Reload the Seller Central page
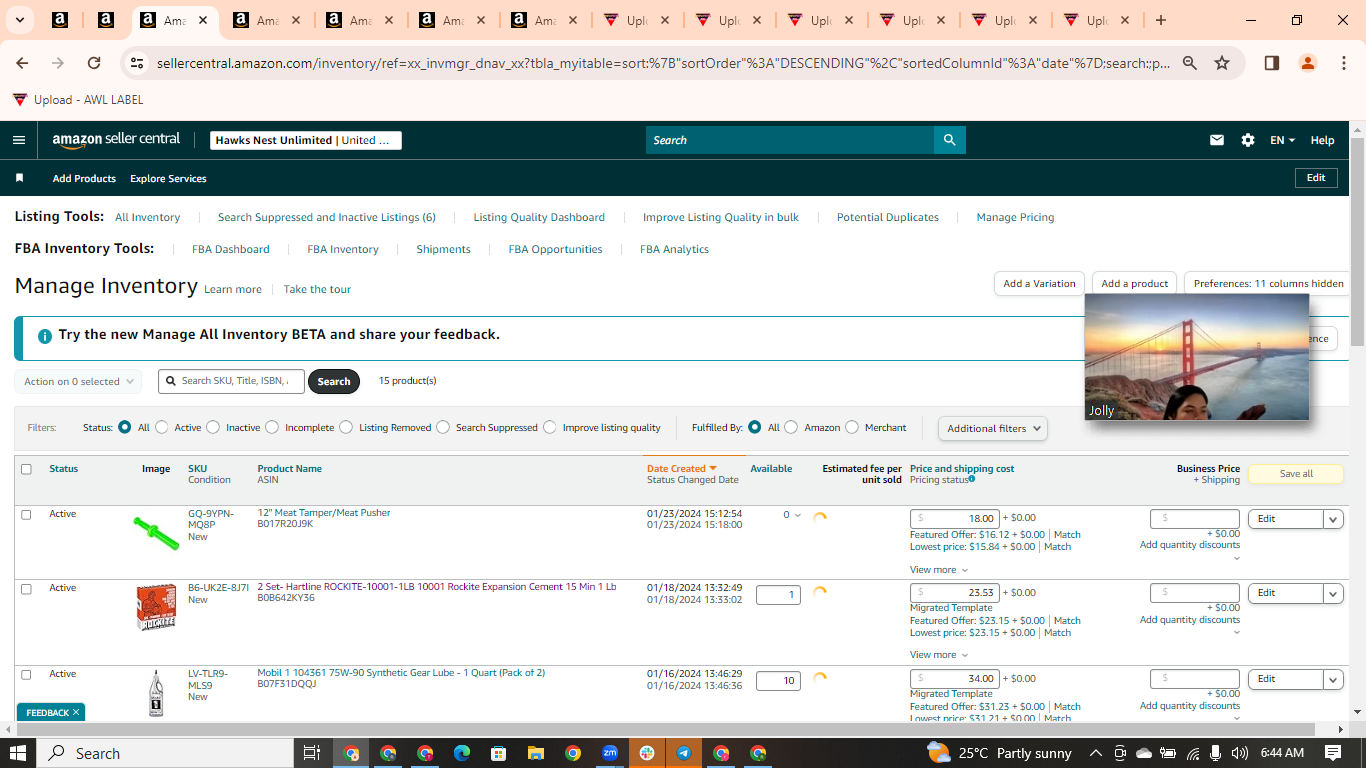 (x=94, y=63)
